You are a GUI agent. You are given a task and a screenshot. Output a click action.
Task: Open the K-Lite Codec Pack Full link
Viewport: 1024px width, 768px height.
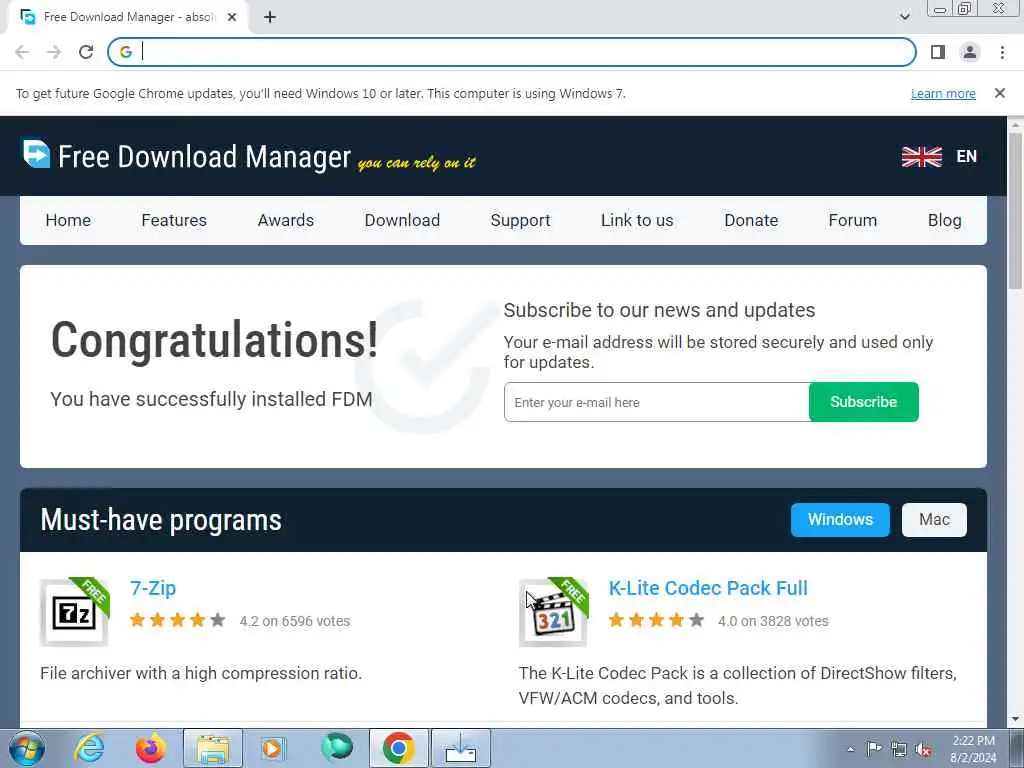pyautogui.click(x=708, y=588)
